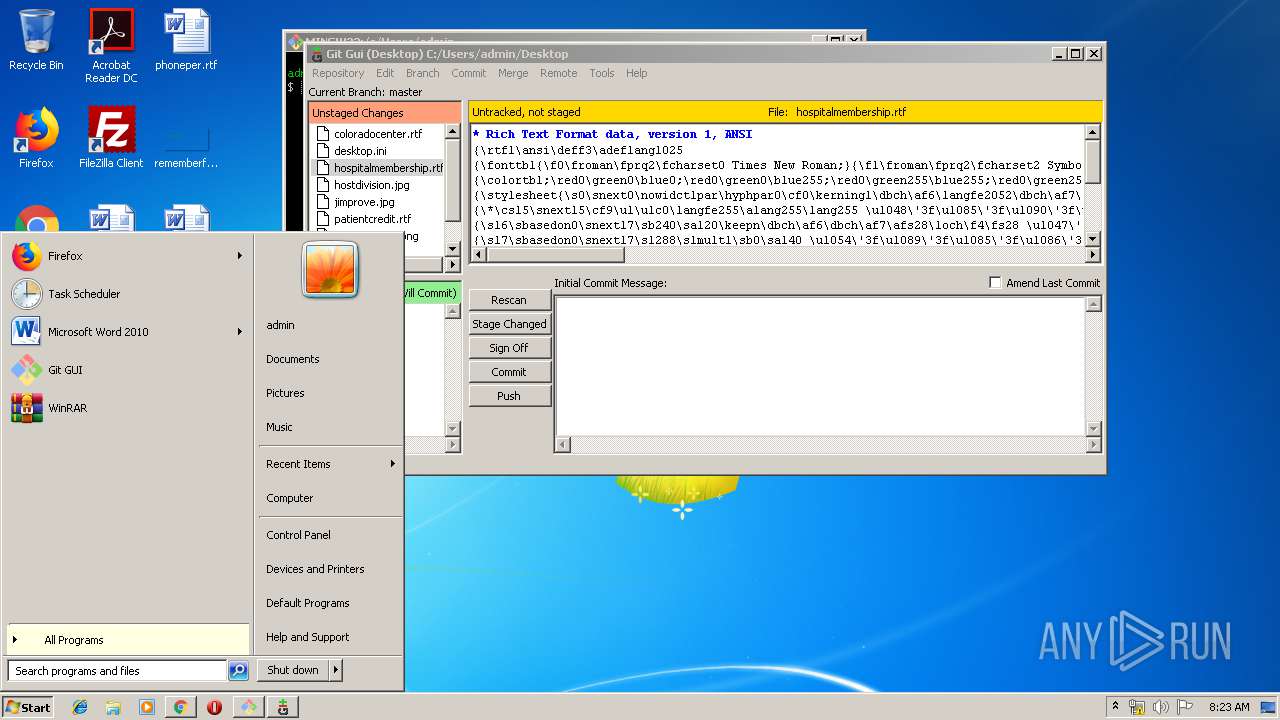
Task: Open Windows Explorer from the taskbar
Action: [x=113, y=707]
